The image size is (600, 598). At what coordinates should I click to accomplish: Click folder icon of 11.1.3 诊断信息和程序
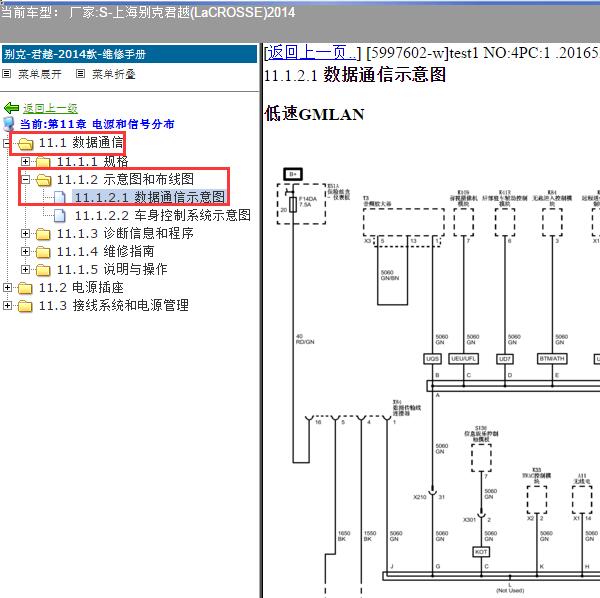(43, 234)
